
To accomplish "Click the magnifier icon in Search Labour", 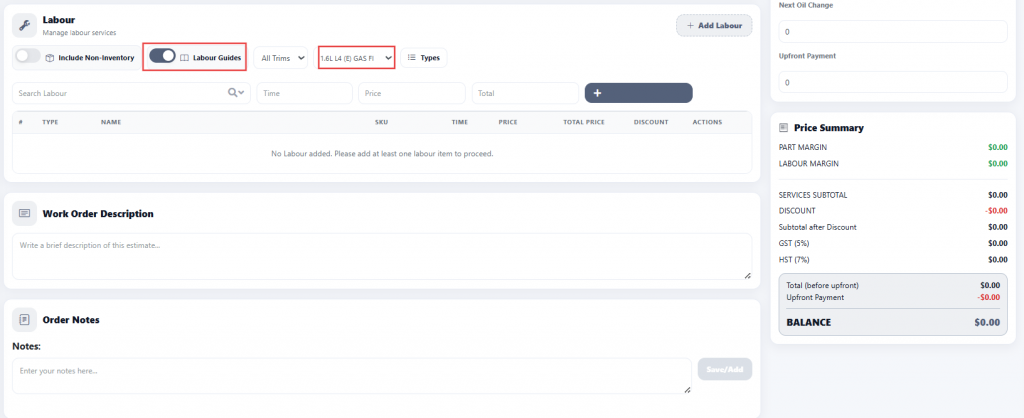I will [x=232, y=93].
